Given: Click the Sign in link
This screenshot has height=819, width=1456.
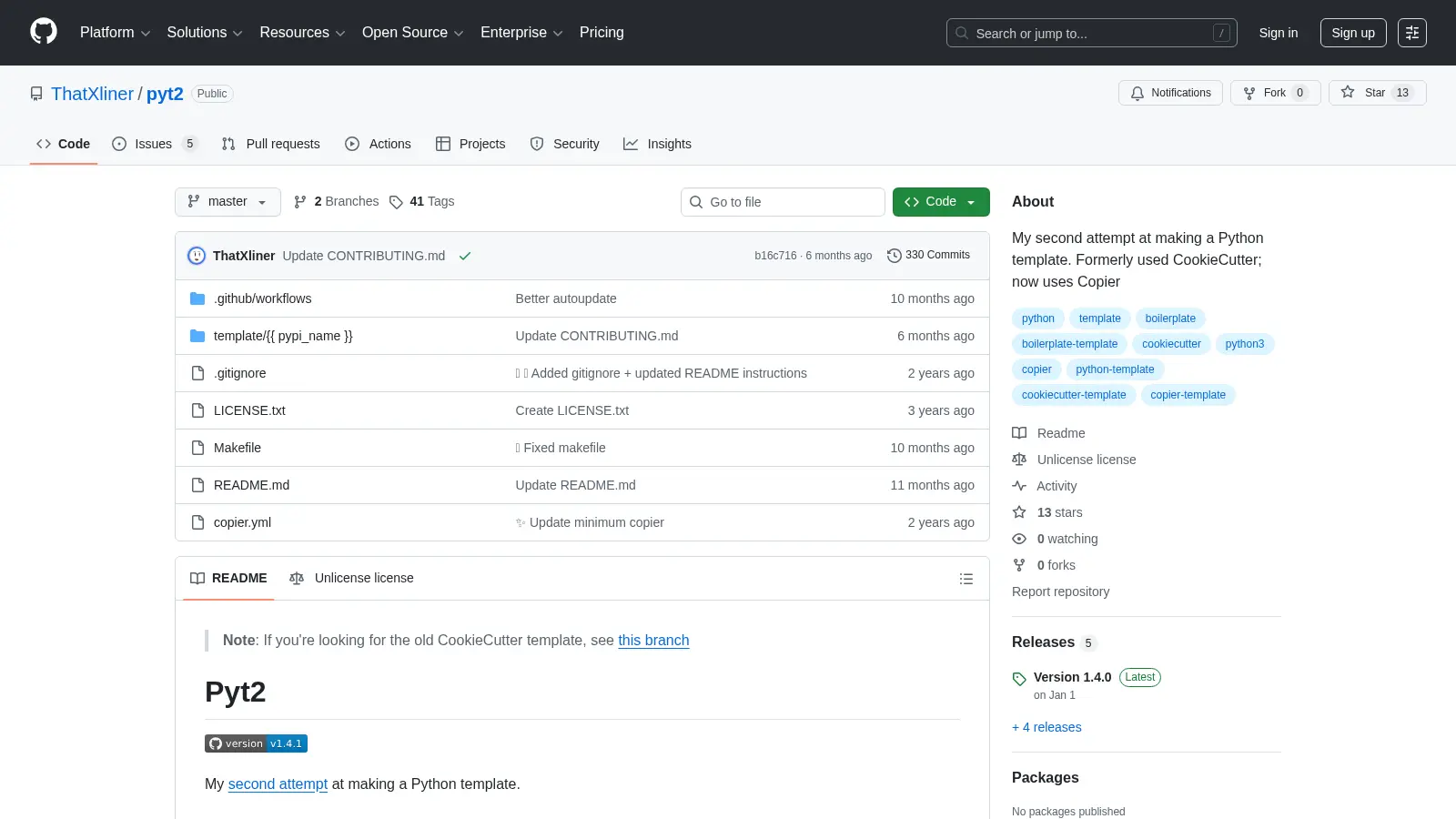Looking at the screenshot, I should click(x=1279, y=33).
